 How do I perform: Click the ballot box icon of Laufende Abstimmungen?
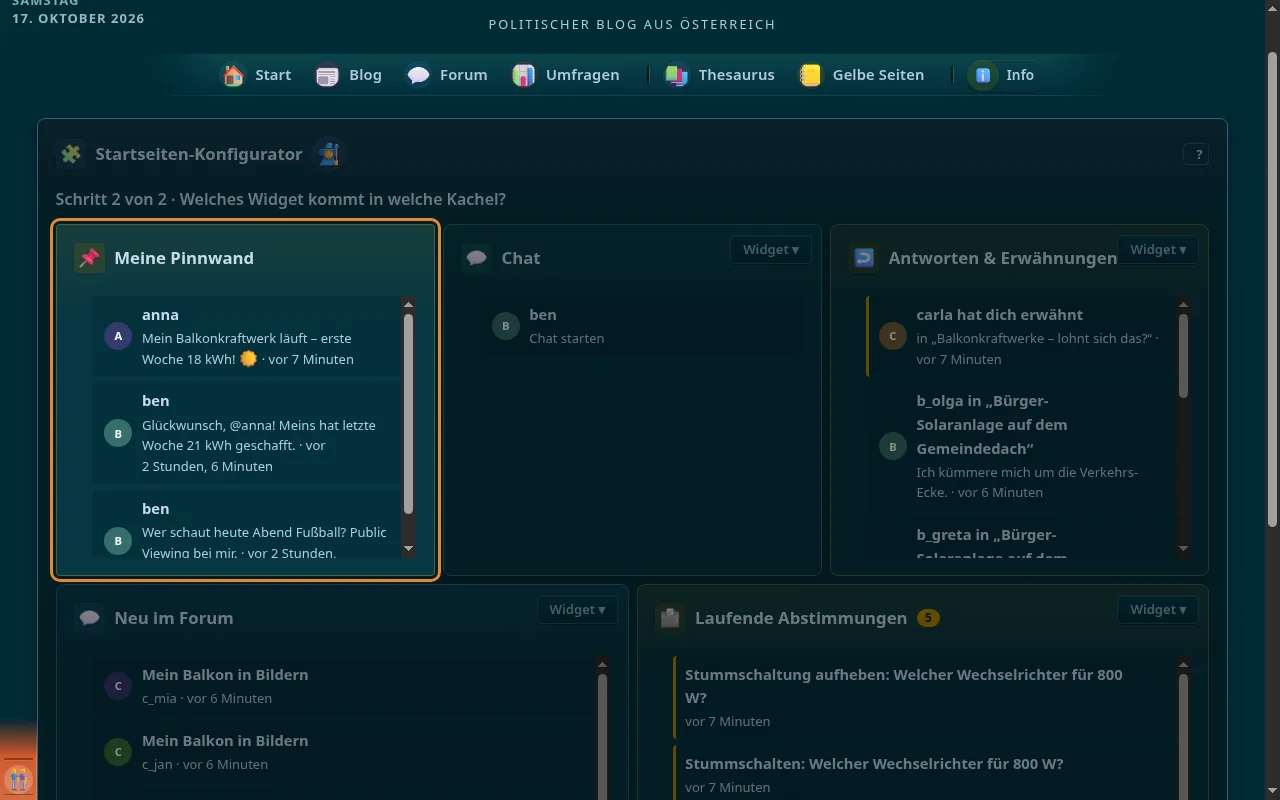click(670, 618)
